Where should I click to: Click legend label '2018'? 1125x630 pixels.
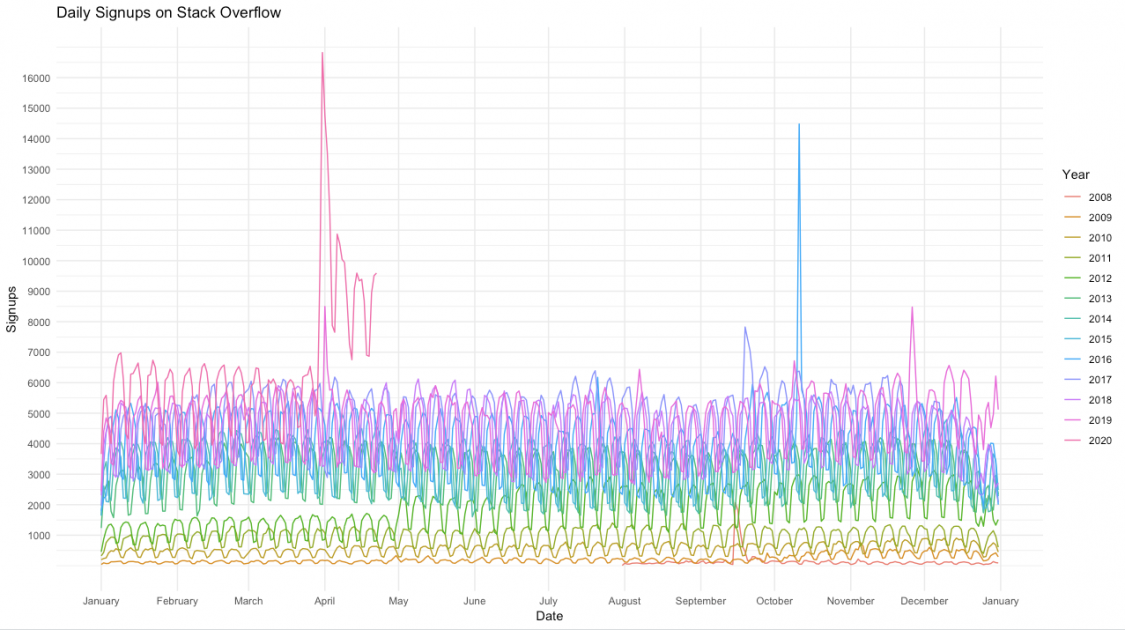point(1100,400)
